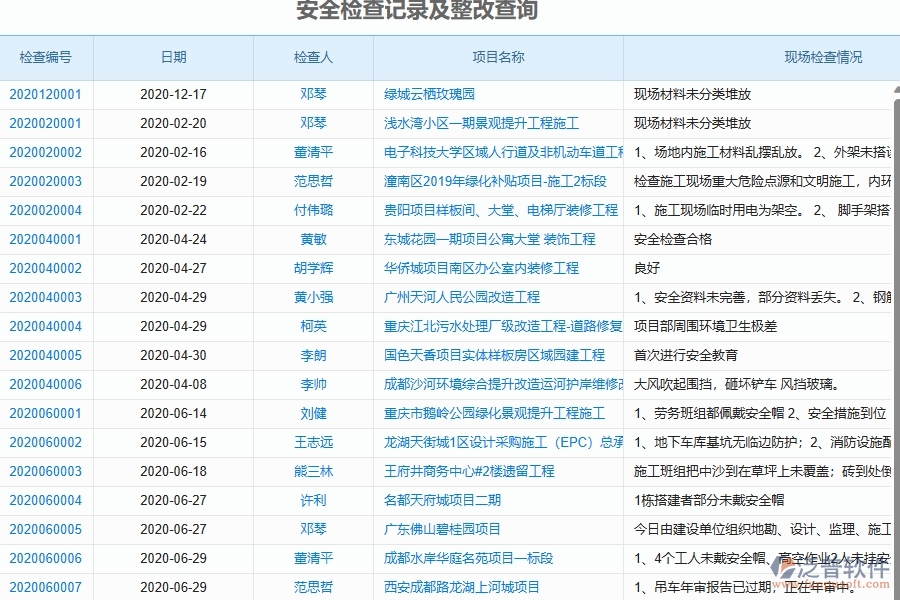
Task: Open record 2020040006 details link
Action: click(x=46, y=384)
